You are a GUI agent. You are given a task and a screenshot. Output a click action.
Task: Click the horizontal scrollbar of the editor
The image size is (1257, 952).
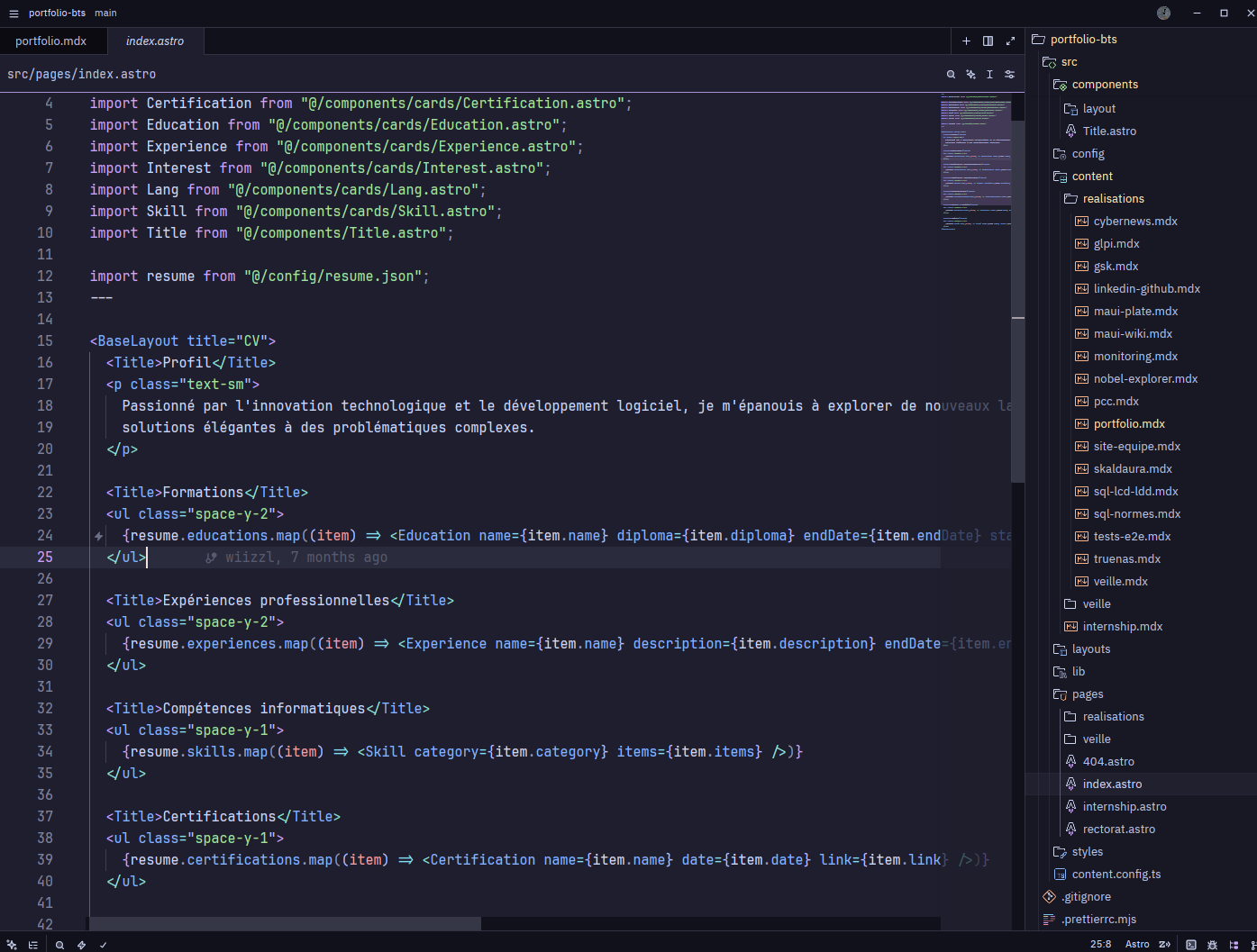coord(285,923)
